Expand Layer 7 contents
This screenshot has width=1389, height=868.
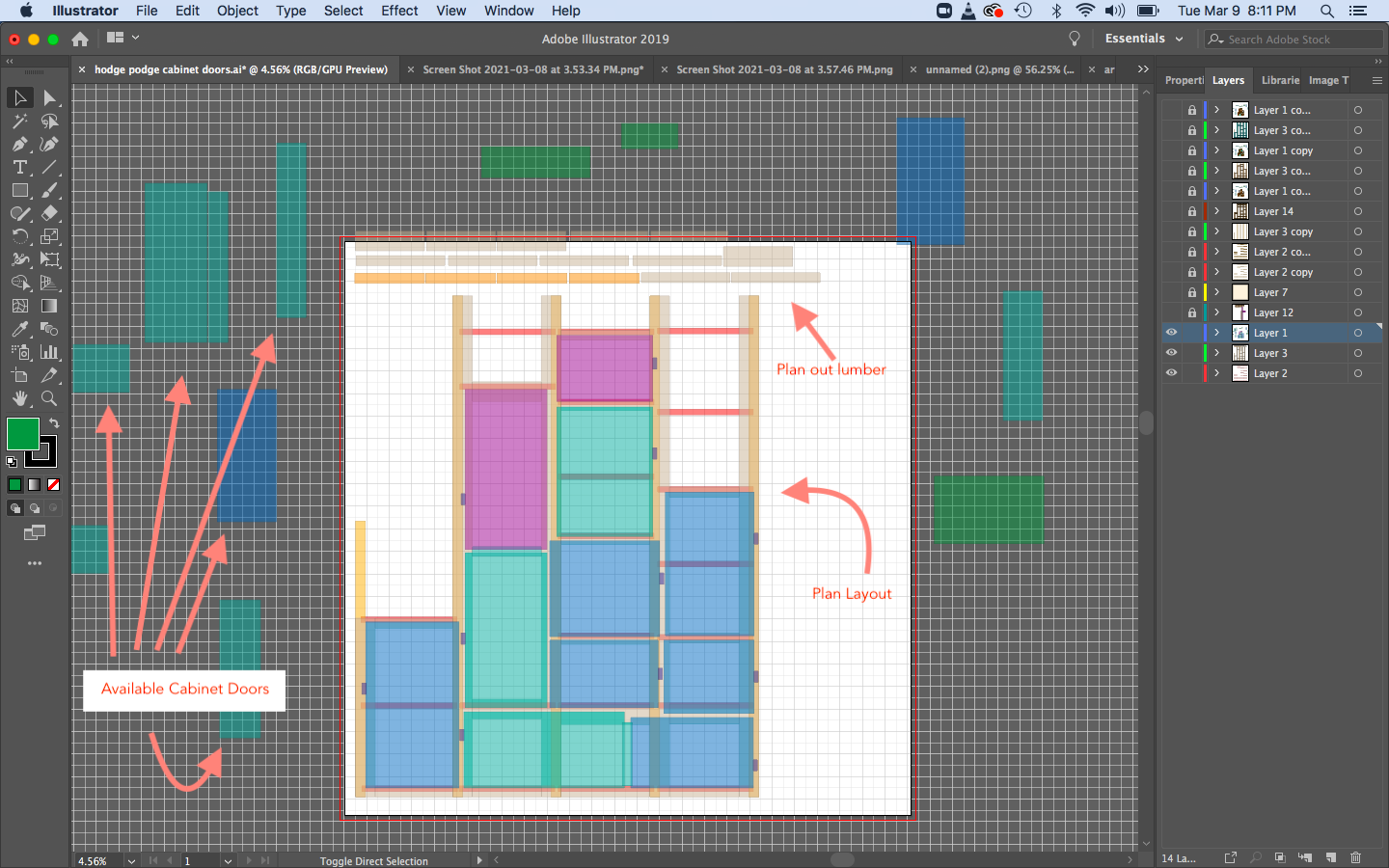1217,292
